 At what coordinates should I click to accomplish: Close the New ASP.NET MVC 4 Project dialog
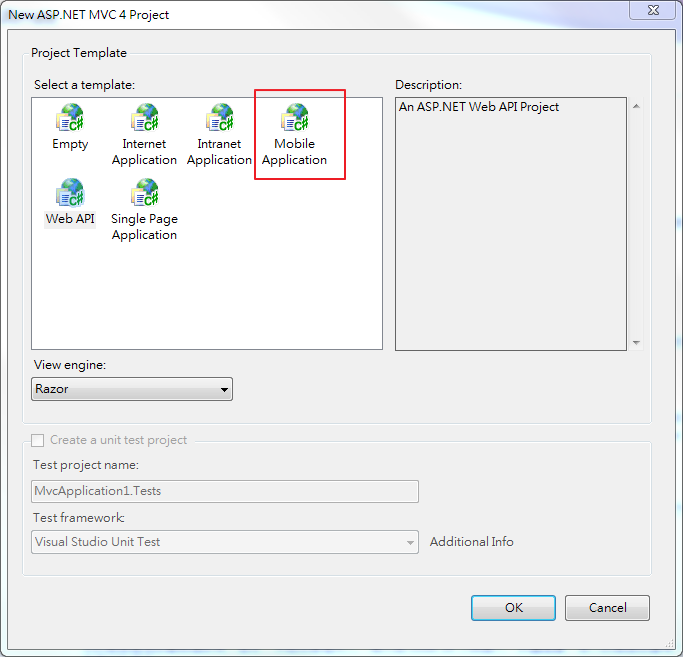coord(653,10)
